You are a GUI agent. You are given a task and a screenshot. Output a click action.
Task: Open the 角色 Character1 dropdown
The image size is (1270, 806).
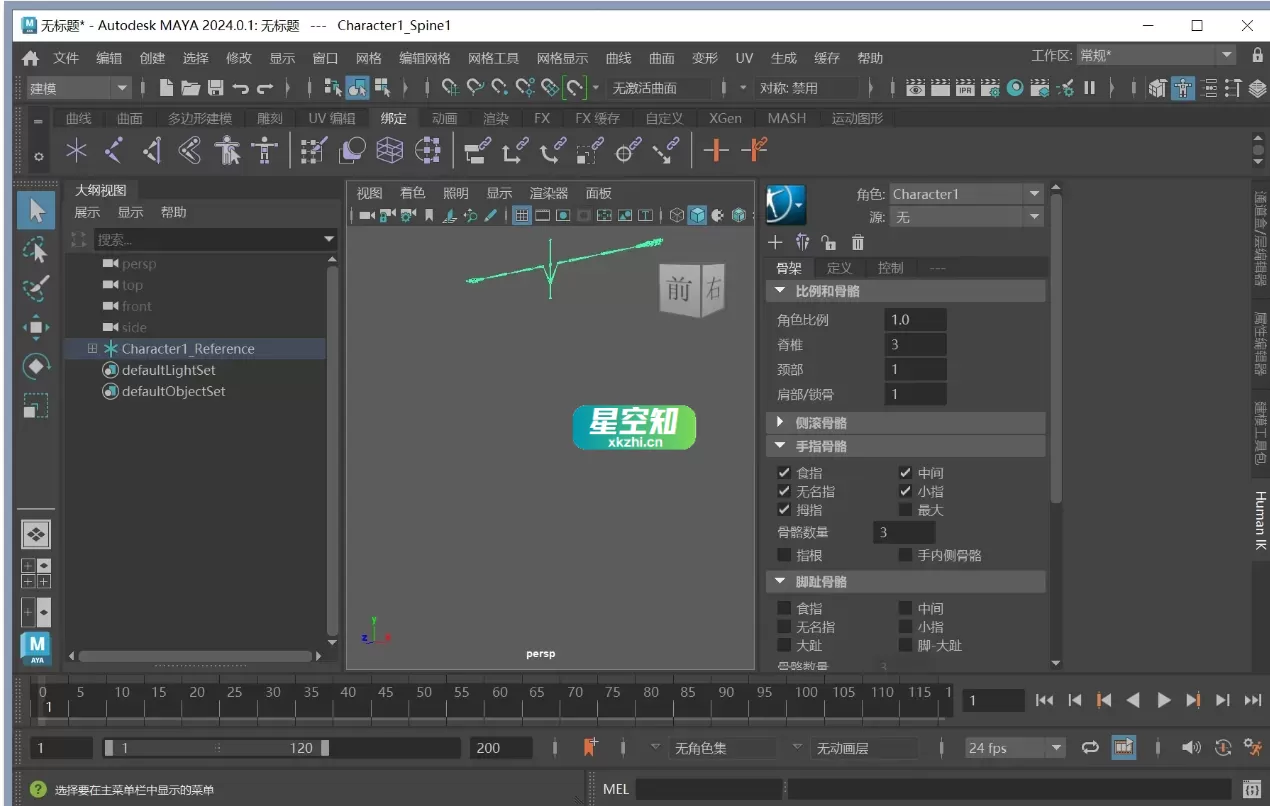pos(1035,193)
